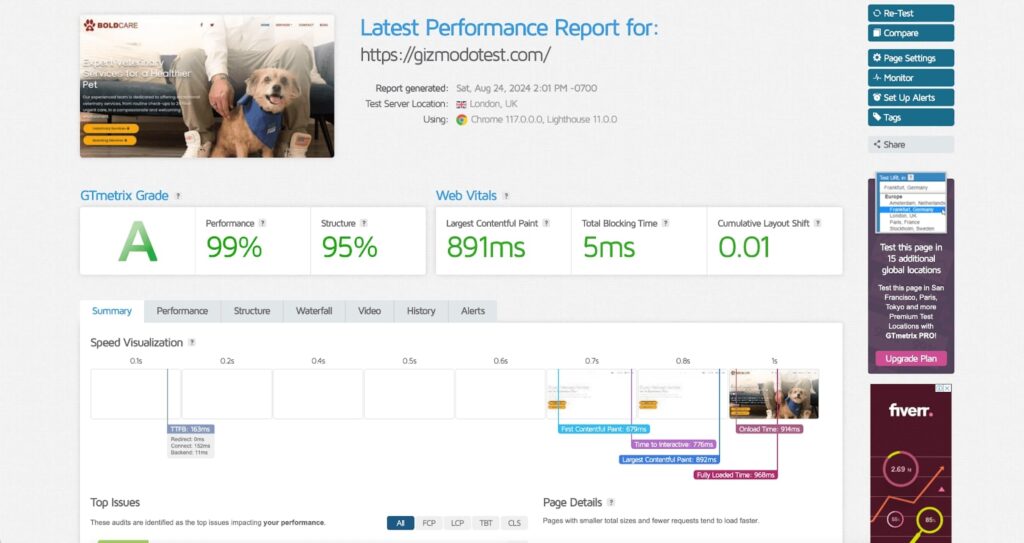
Task: Filter top issues by TBT
Action: coord(486,523)
